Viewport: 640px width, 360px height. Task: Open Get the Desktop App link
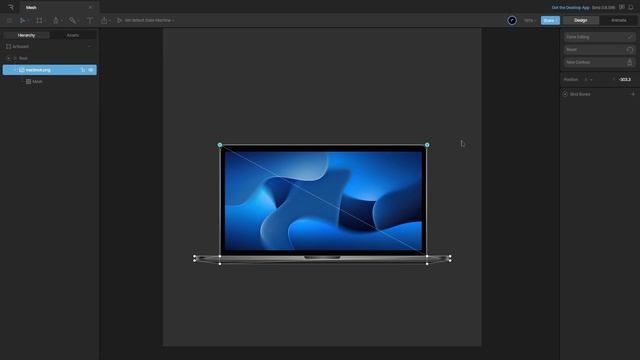click(x=570, y=7)
